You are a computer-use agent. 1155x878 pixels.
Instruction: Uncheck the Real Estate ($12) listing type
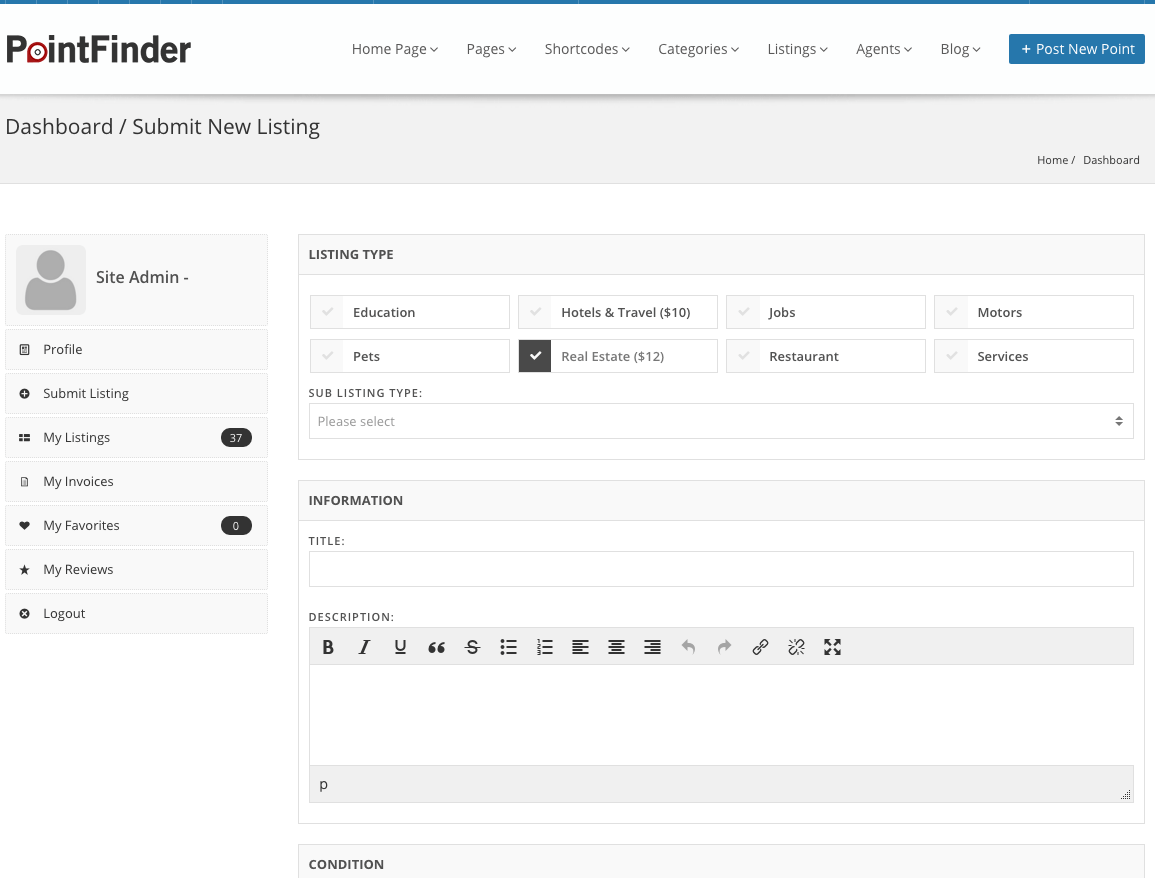click(535, 356)
